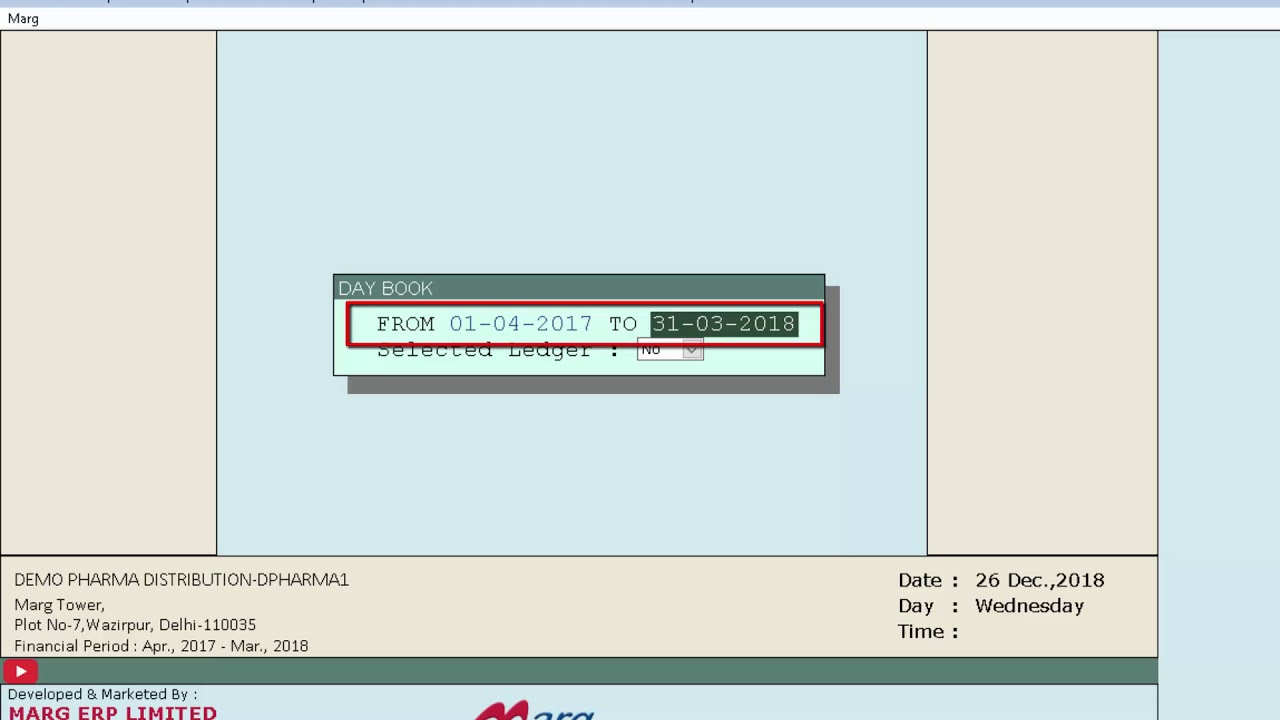Click the FROM date 01-04-2017 field

[x=520, y=324]
